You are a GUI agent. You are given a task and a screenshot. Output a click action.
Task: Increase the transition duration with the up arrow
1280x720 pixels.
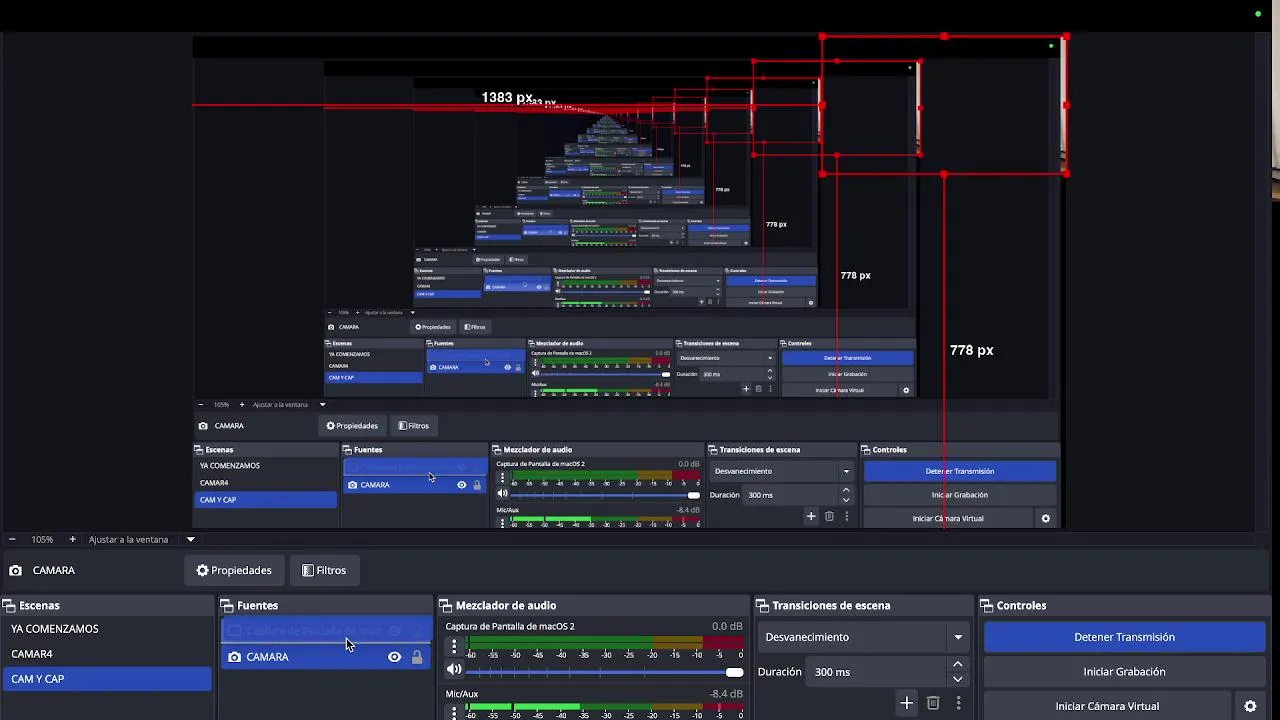click(957, 665)
